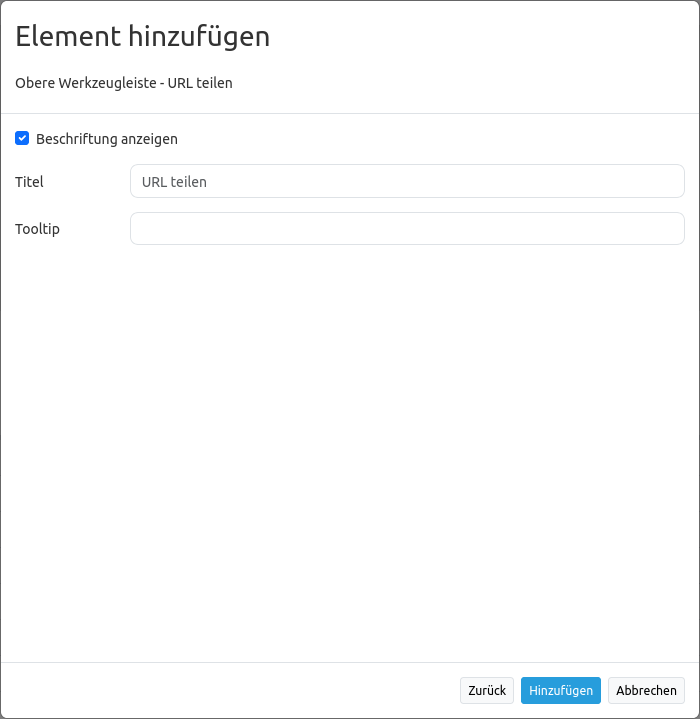Screen dimensions: 700x719
Task: Click the word Beschriftung beside the checkbox
Action: coord(77,139)
